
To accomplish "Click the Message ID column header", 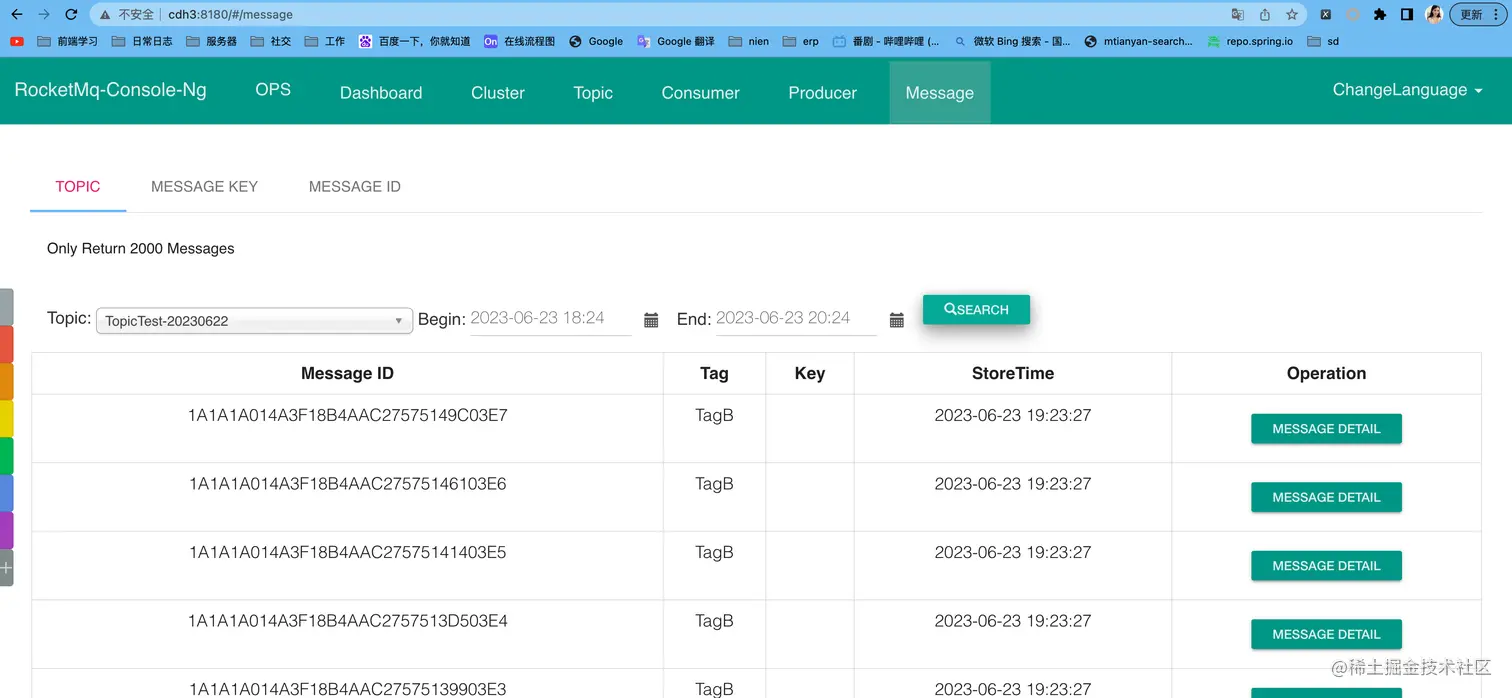I will click(347, 373).
